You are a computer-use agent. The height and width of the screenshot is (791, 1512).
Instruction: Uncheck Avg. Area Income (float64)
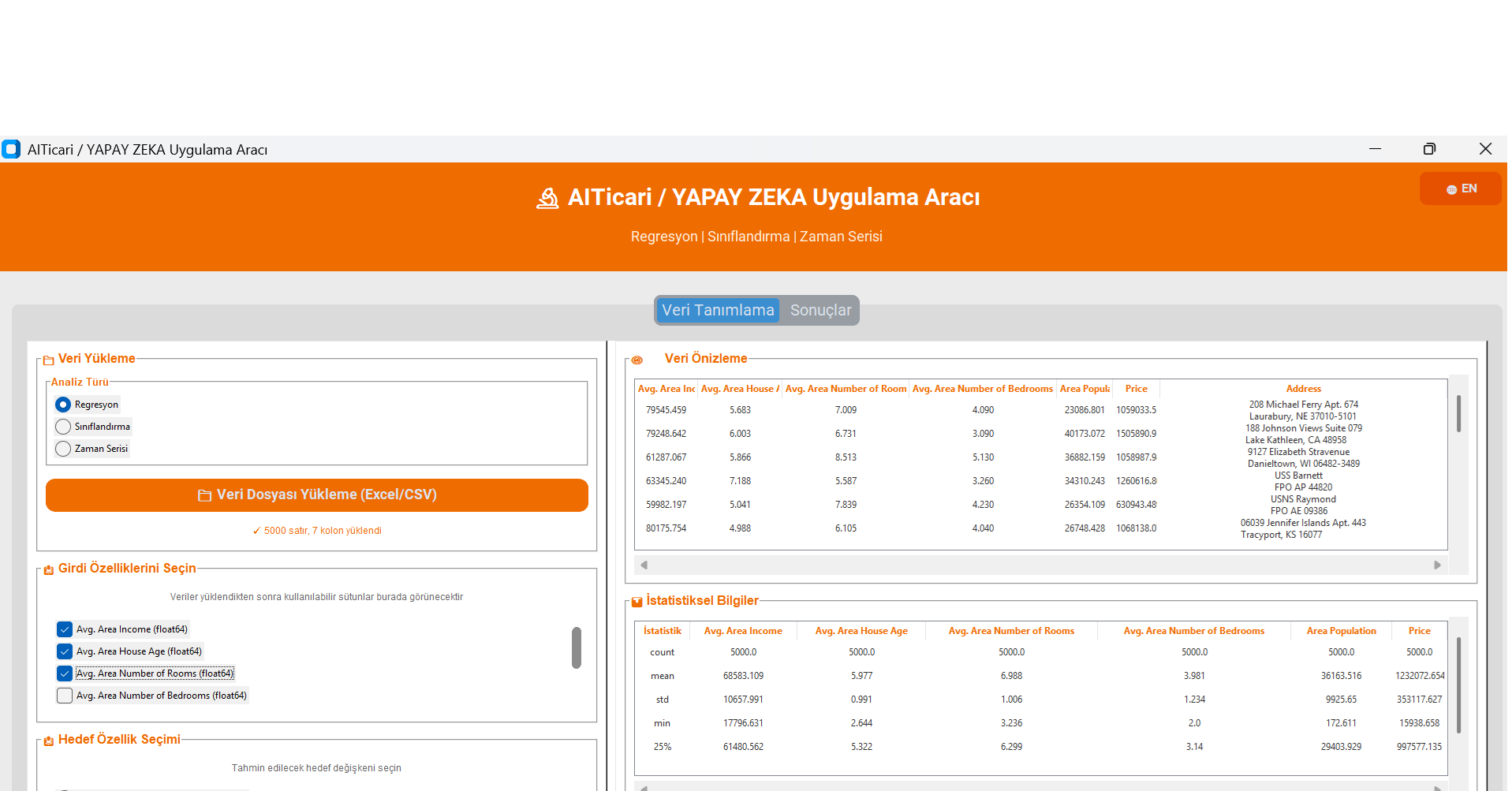click(x=65, y=629)
